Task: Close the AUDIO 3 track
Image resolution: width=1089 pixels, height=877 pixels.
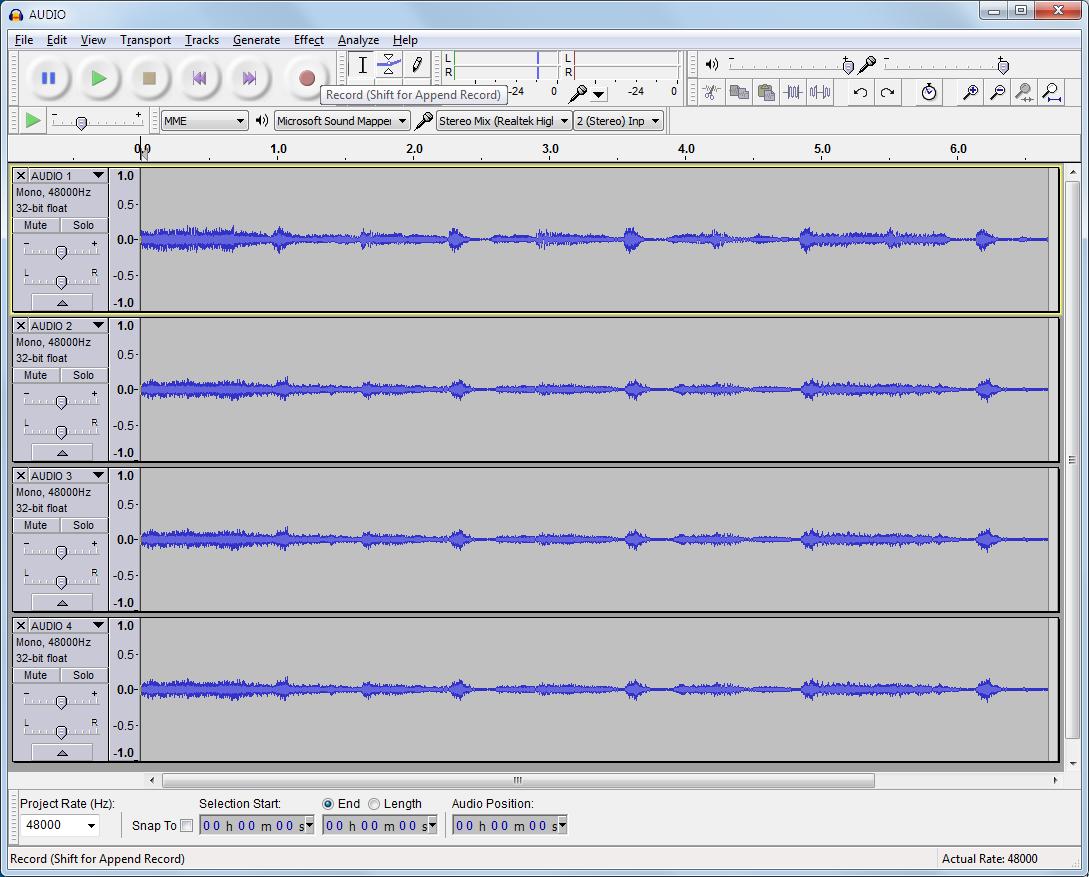Action: click(20, 476)
